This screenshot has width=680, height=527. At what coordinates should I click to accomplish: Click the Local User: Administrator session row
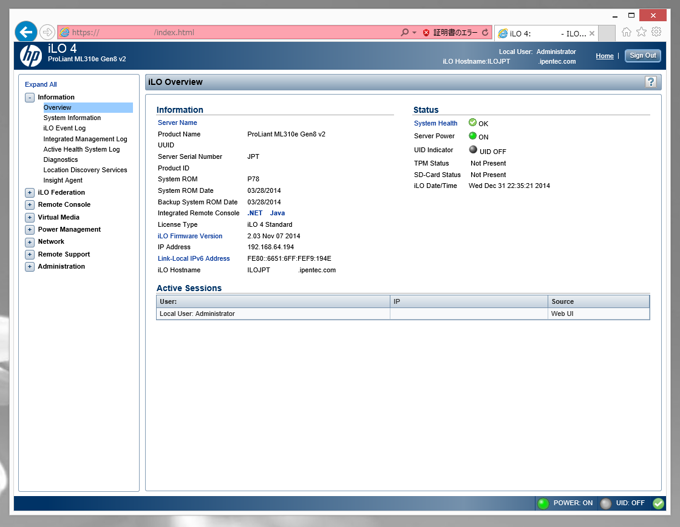(403, 314)
